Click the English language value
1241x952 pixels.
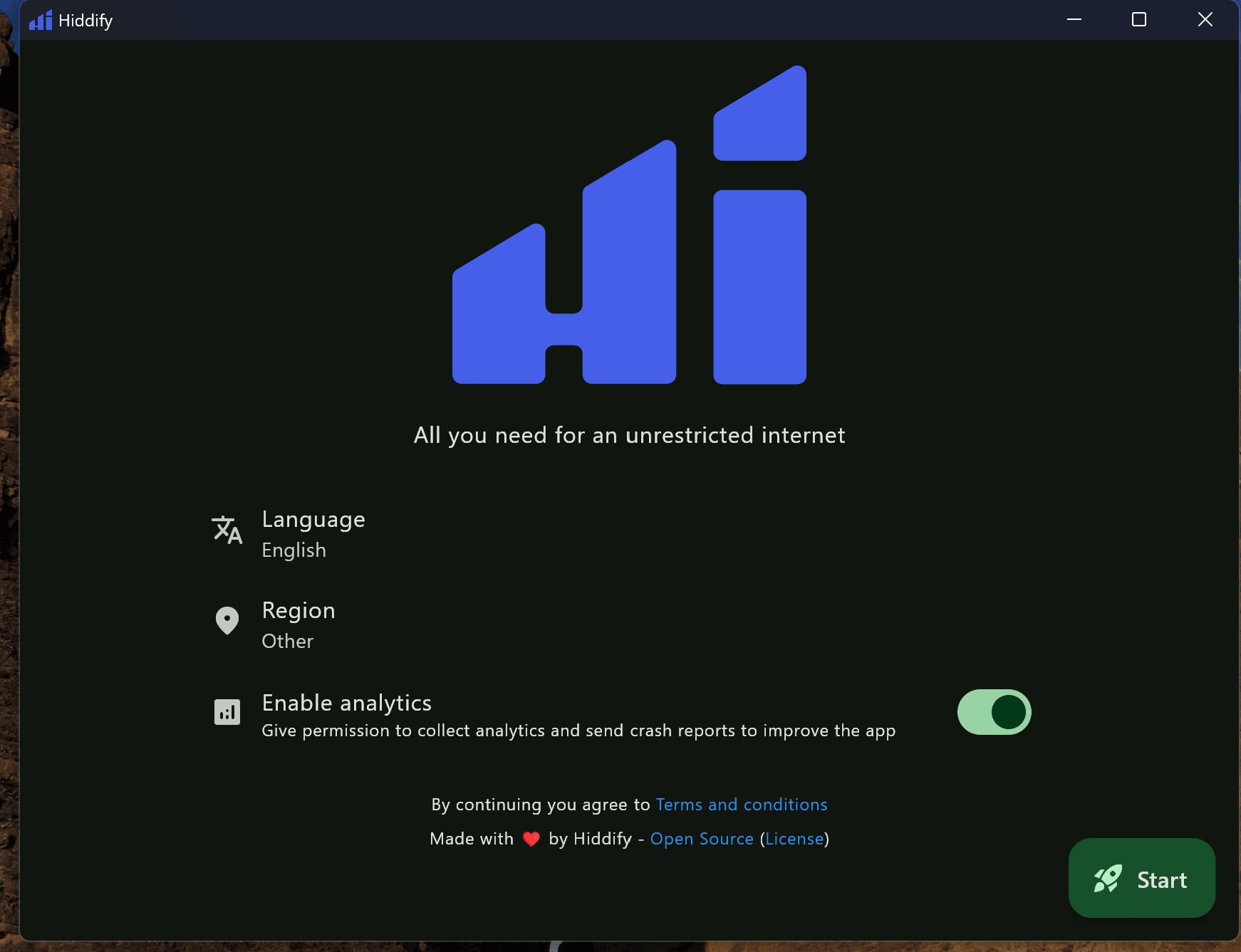point(294,550)
